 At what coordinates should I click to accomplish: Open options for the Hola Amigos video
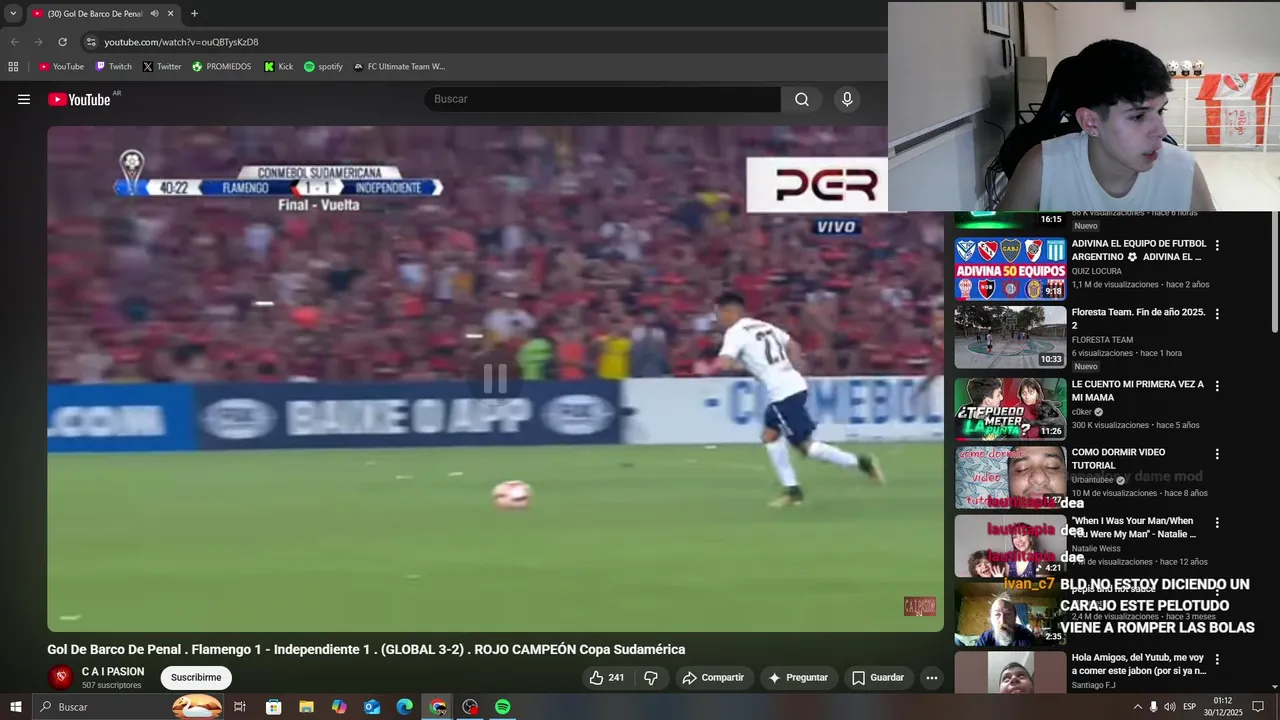point(1217,660)
